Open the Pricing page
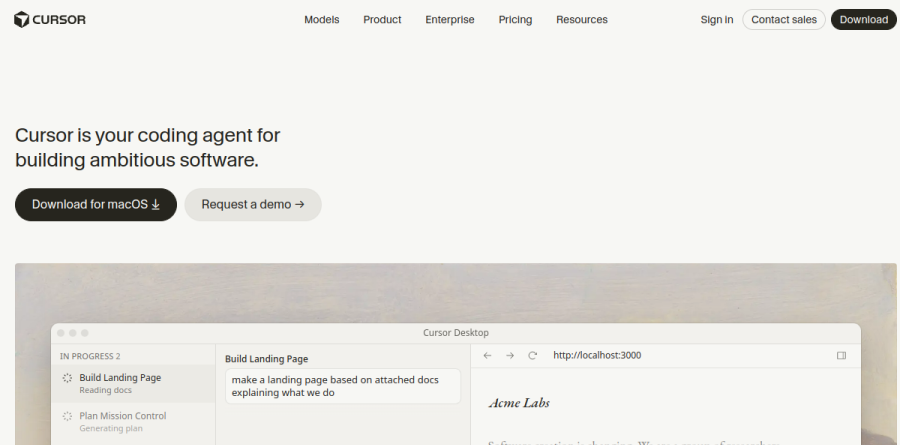 pos(515,20)
